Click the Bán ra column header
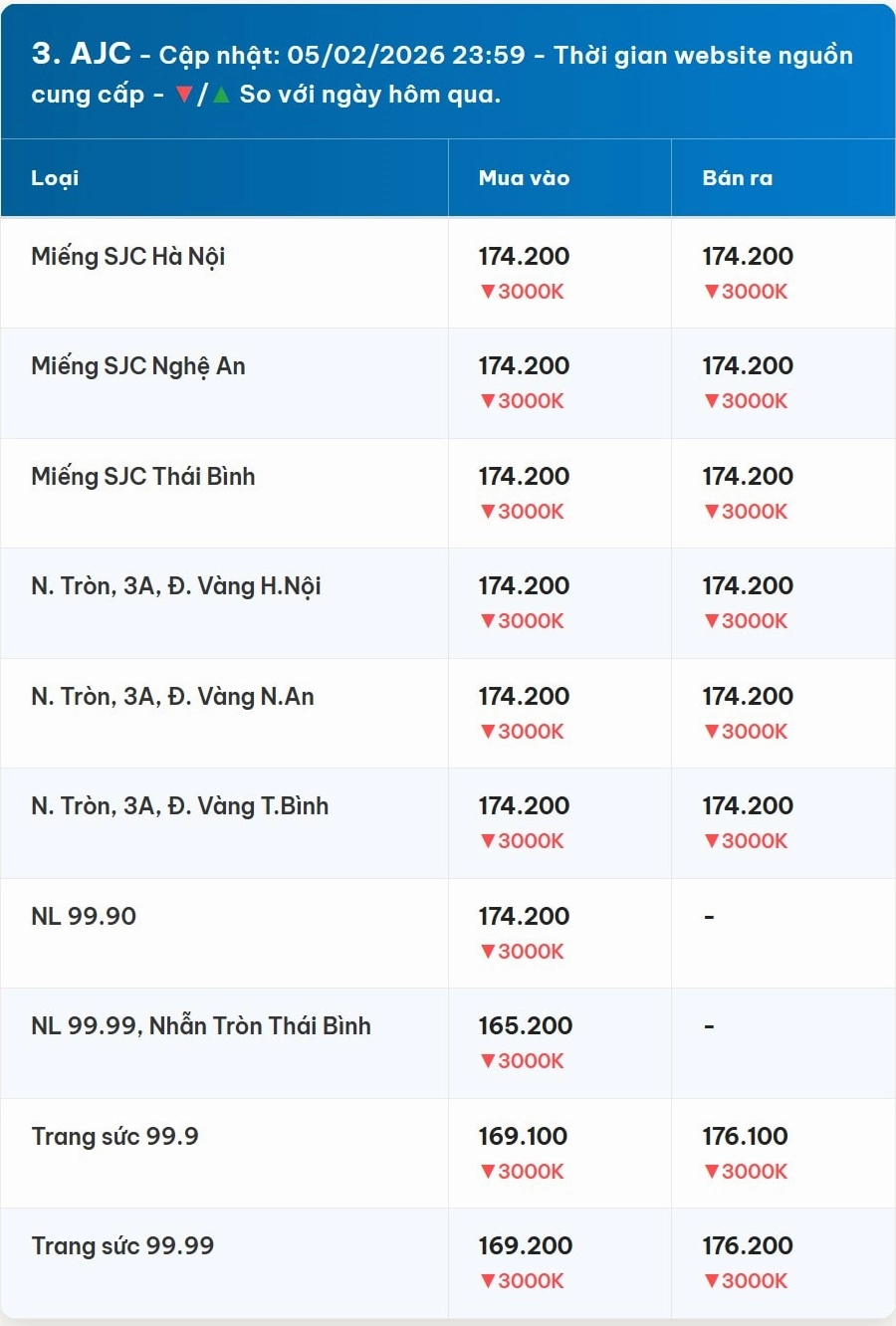 coord(737,178)
